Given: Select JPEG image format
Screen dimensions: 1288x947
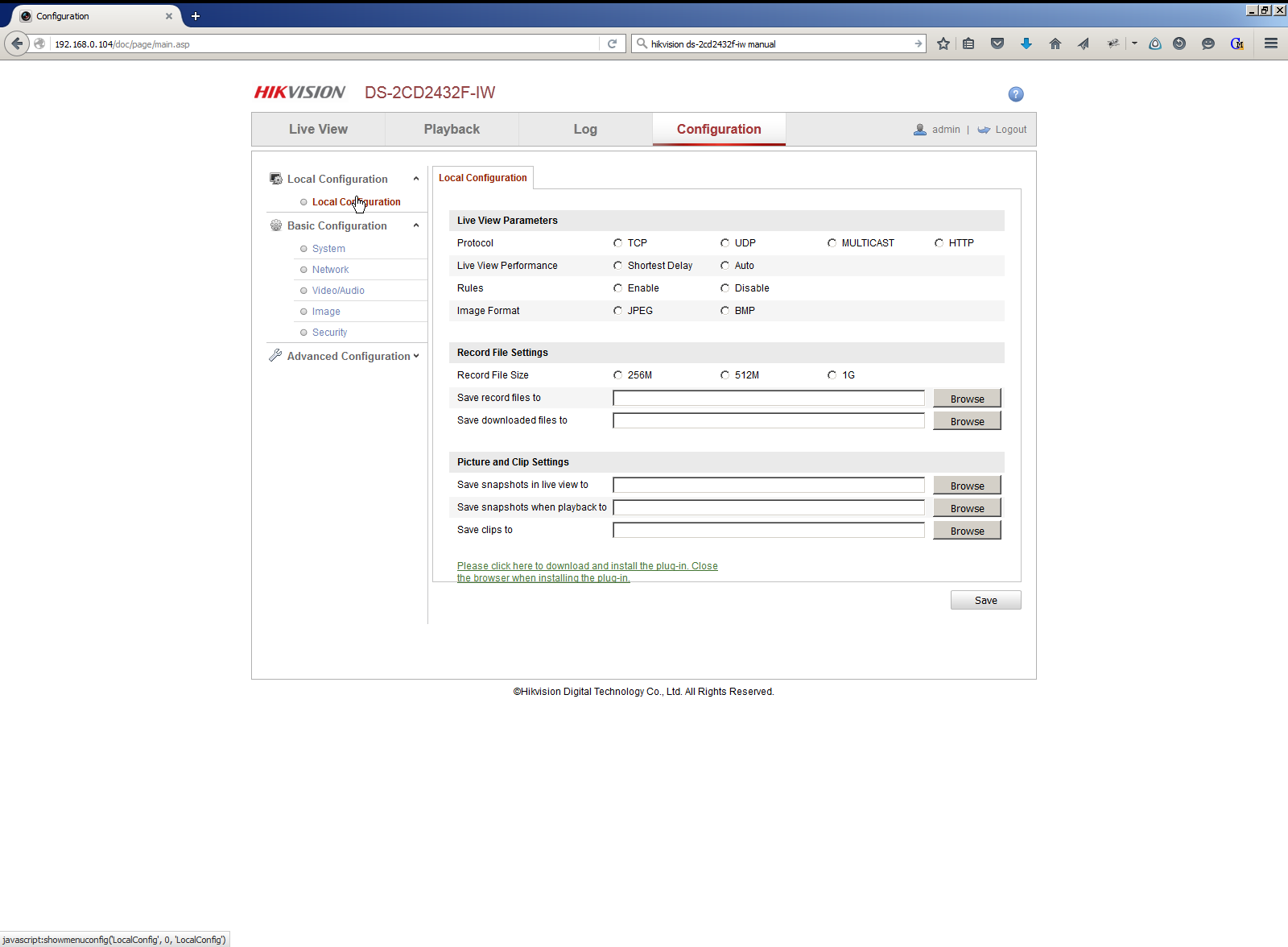Looking at the screenshot, I should click(x=617, y=311).
